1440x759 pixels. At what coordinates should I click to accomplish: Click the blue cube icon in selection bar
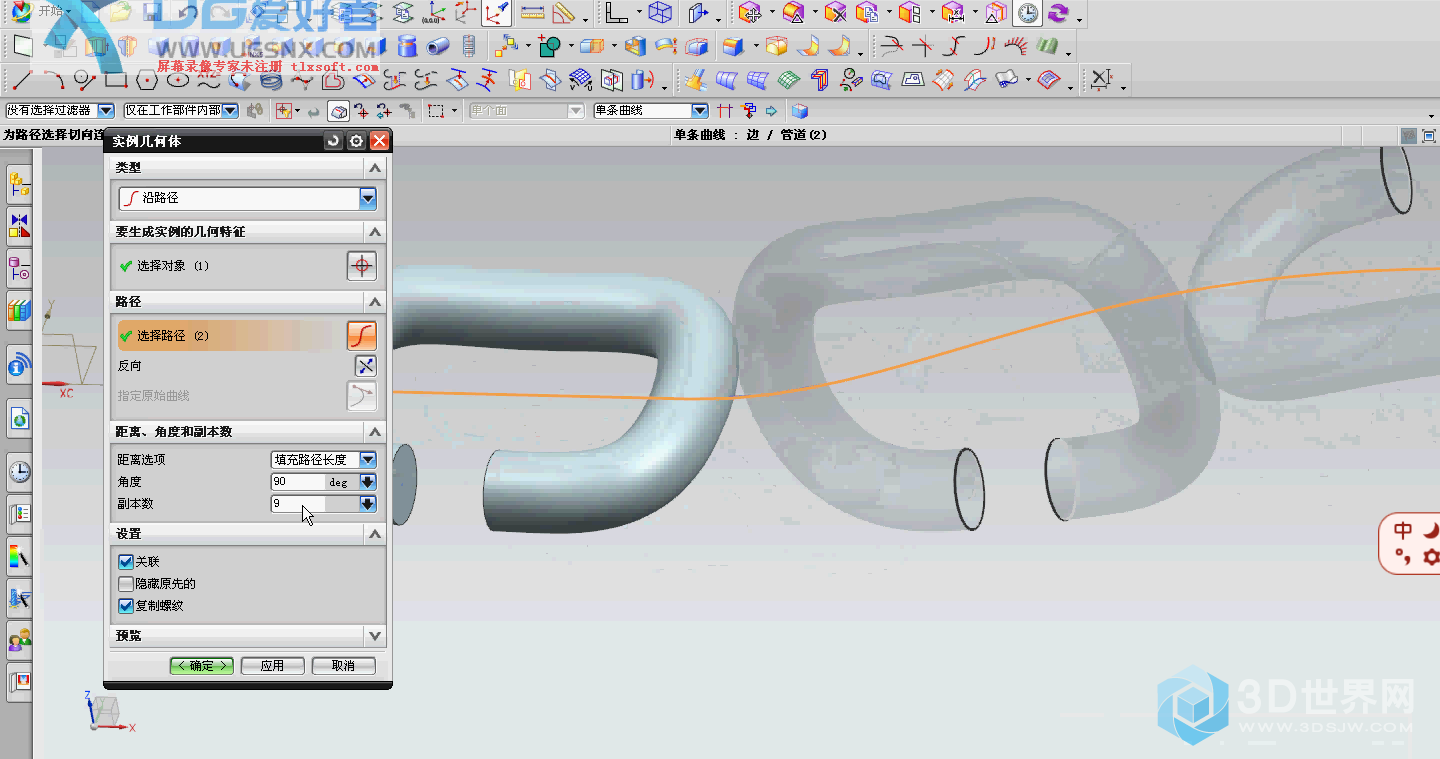(x=799, y=111)
